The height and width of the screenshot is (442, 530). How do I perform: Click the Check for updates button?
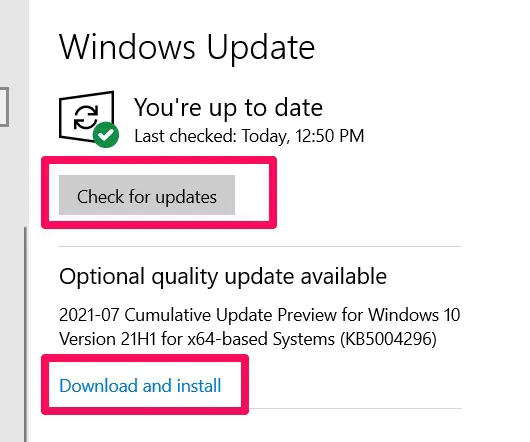pyautogui.click(x=147, y=195)
